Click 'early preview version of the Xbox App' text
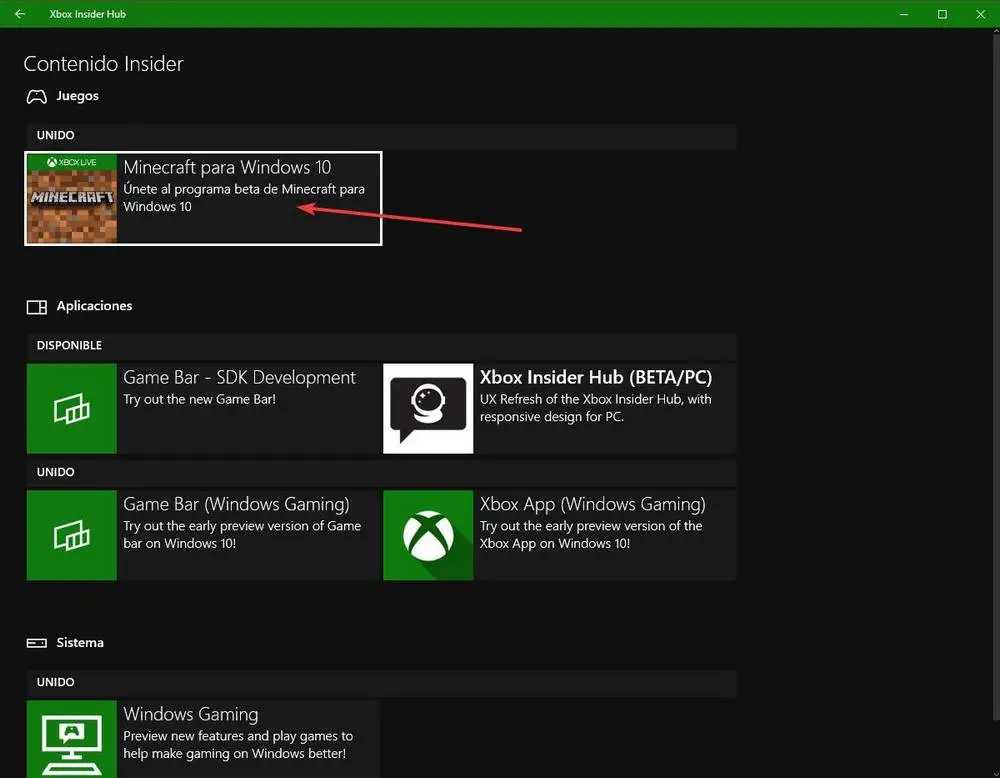The width and height of the screenshot is (1000, 778). click(x=591, y=534)
